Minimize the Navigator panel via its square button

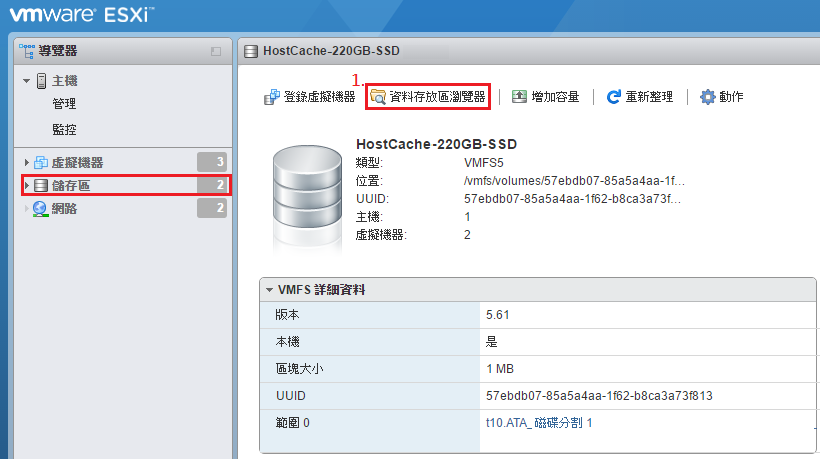215,51
